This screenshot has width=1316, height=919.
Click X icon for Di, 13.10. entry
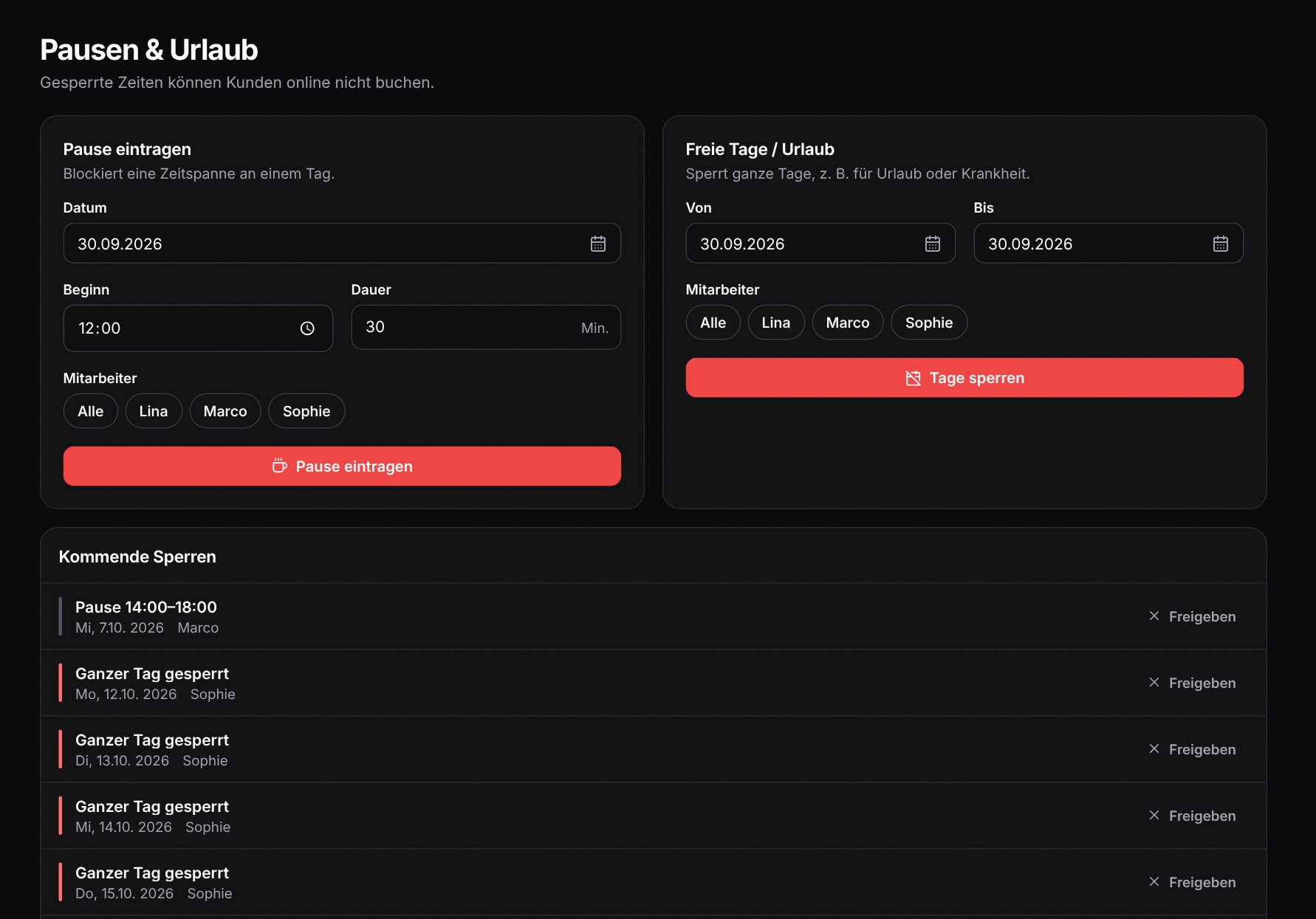coord(1154,749)
